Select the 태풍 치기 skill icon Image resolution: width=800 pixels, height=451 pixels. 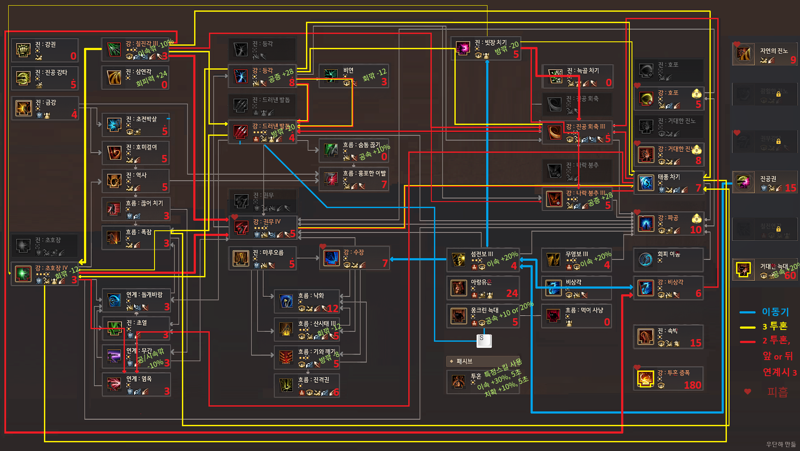646,183
